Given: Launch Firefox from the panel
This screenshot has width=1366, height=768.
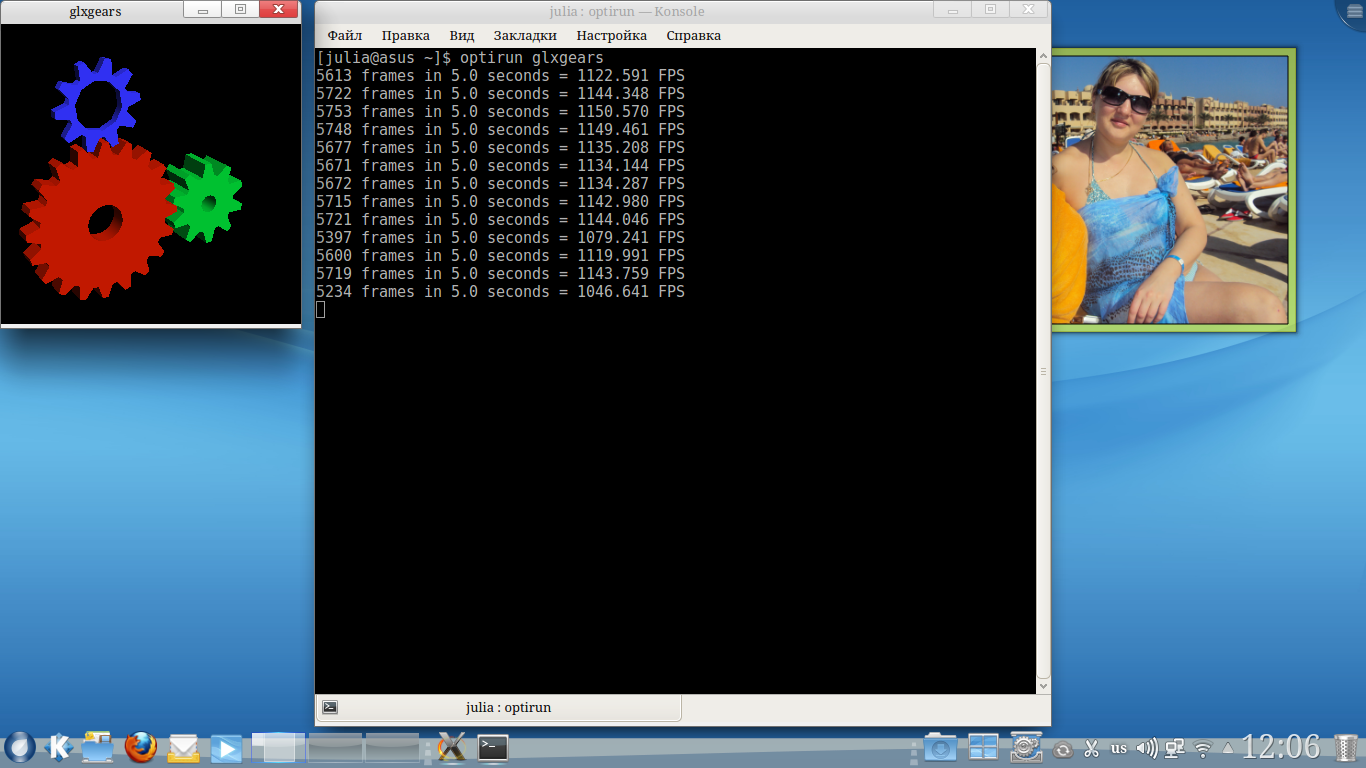Looking at the screenshot, I should point(141,746).
